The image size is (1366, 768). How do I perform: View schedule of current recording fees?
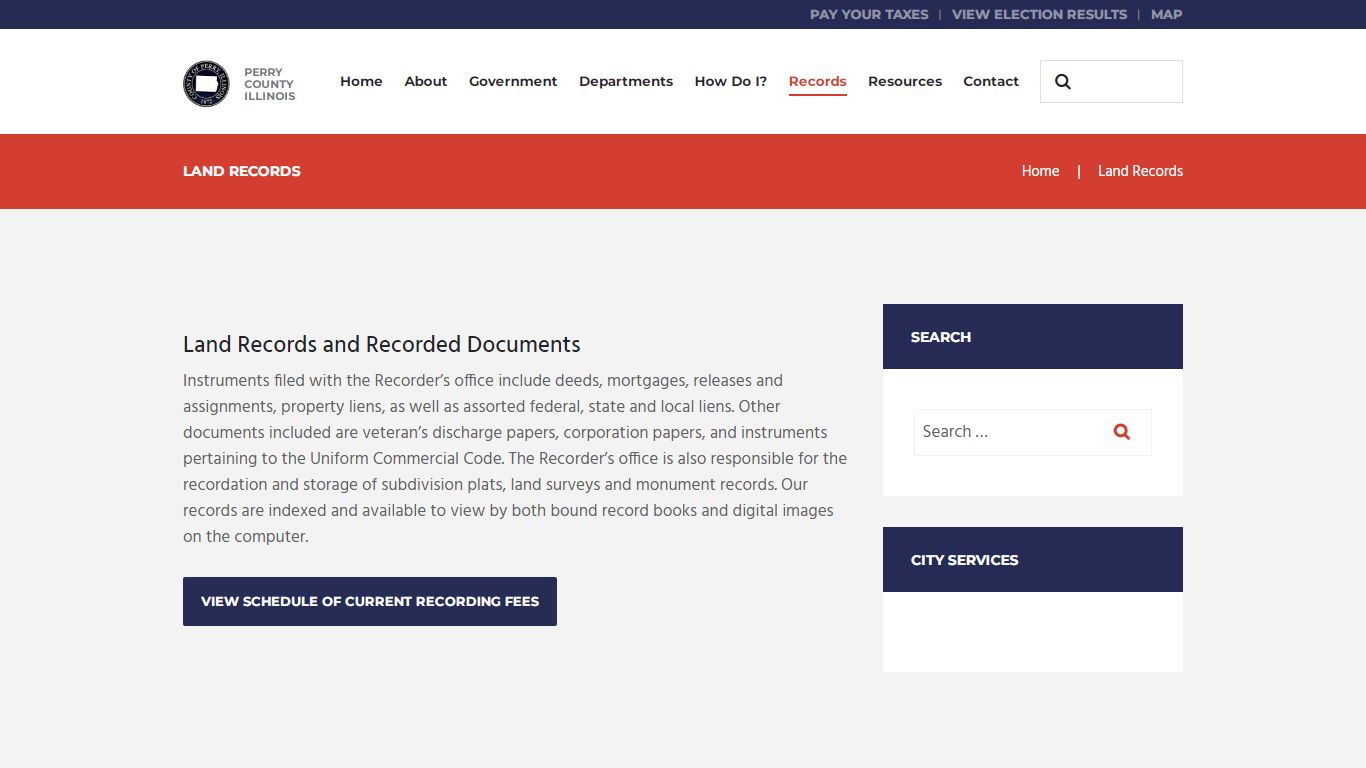(370, 601)
